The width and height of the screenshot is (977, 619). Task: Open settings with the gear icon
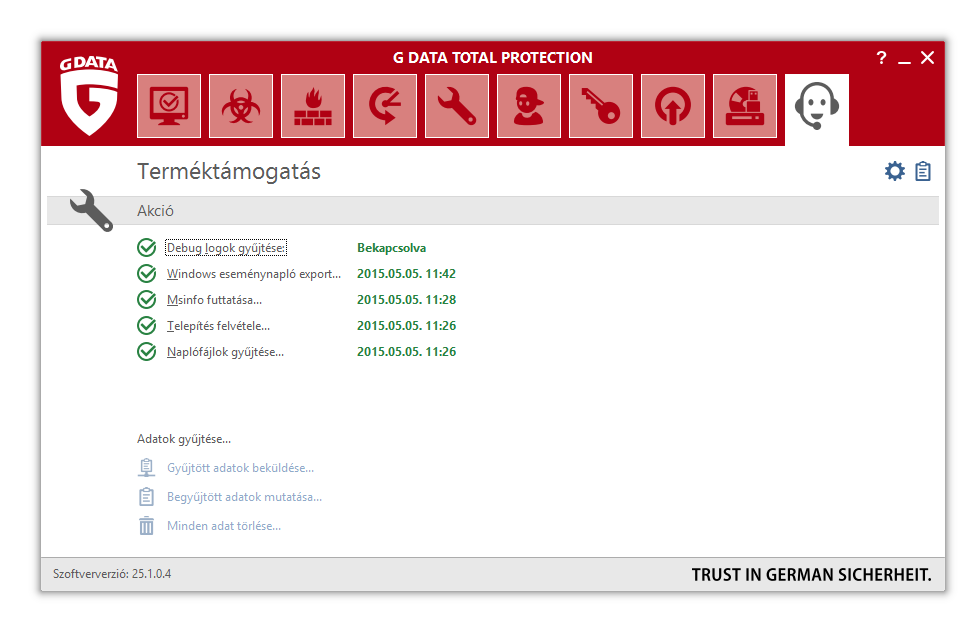(x=895, y=171)
